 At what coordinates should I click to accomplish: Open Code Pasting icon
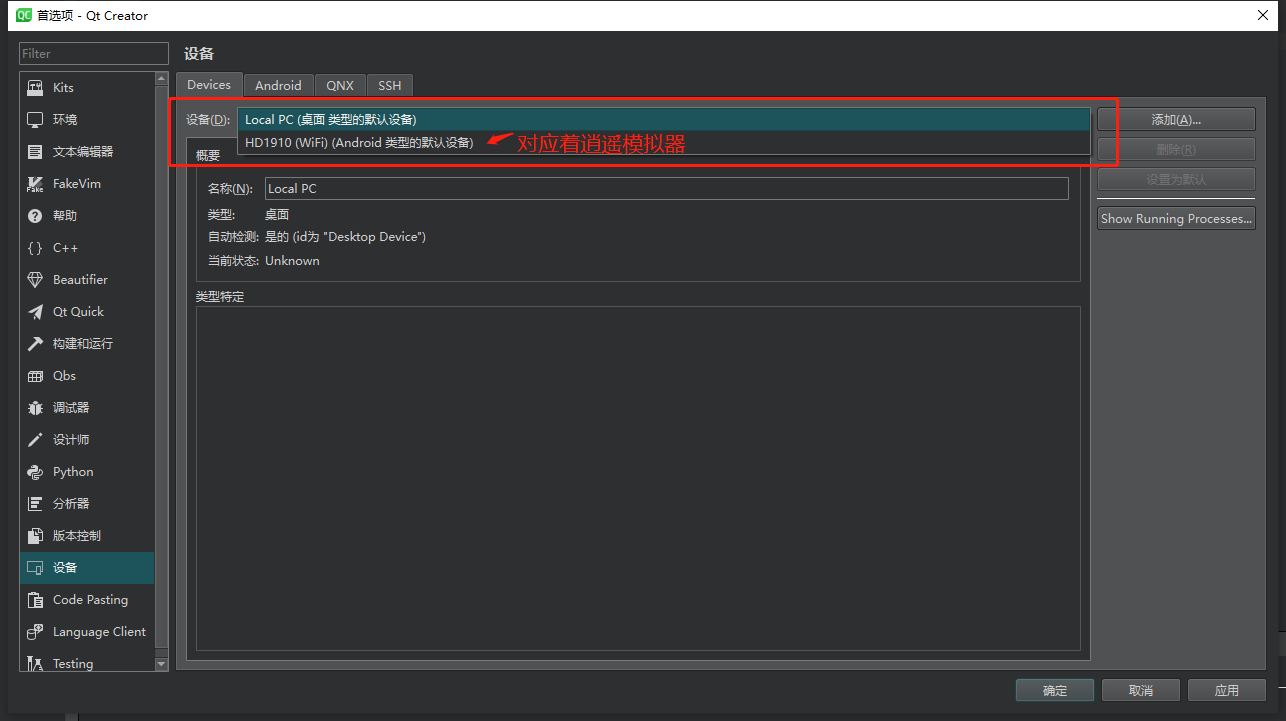[x=35, y=600]
